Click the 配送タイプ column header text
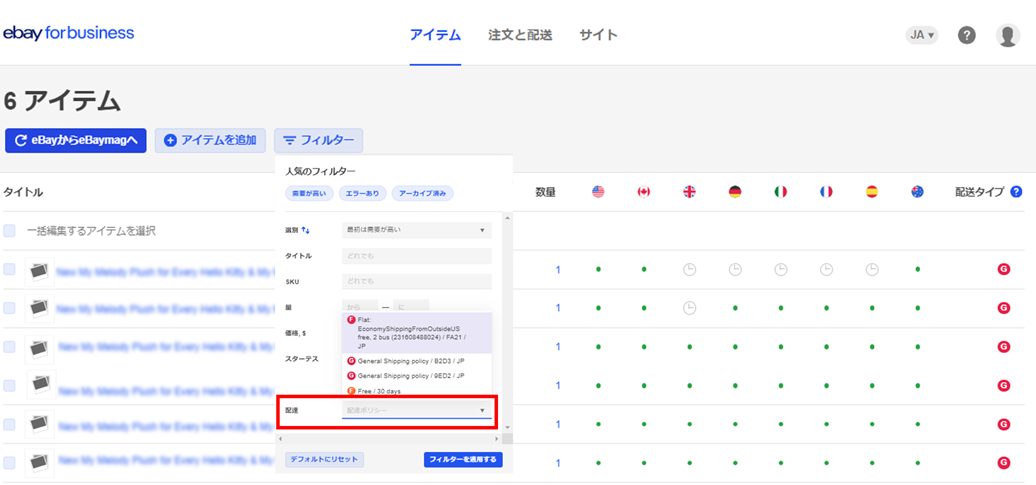 (x=980, y=192)
